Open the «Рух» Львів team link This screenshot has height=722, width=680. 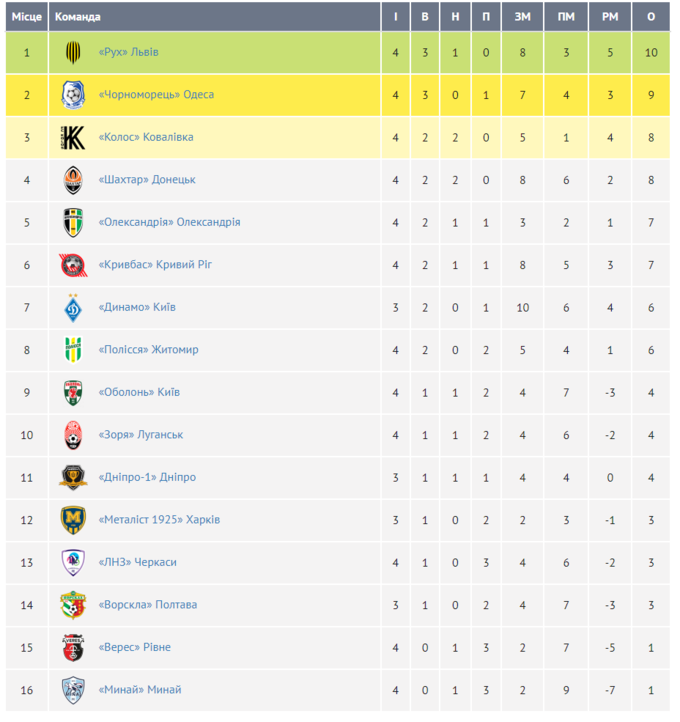[x=128, y=52]
